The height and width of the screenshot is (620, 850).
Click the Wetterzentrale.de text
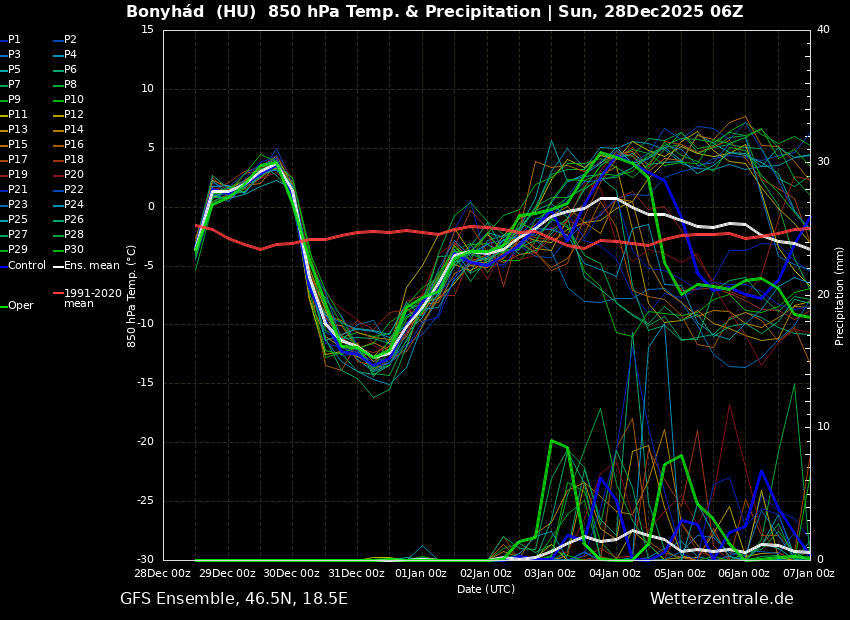[x=721, y=599]
